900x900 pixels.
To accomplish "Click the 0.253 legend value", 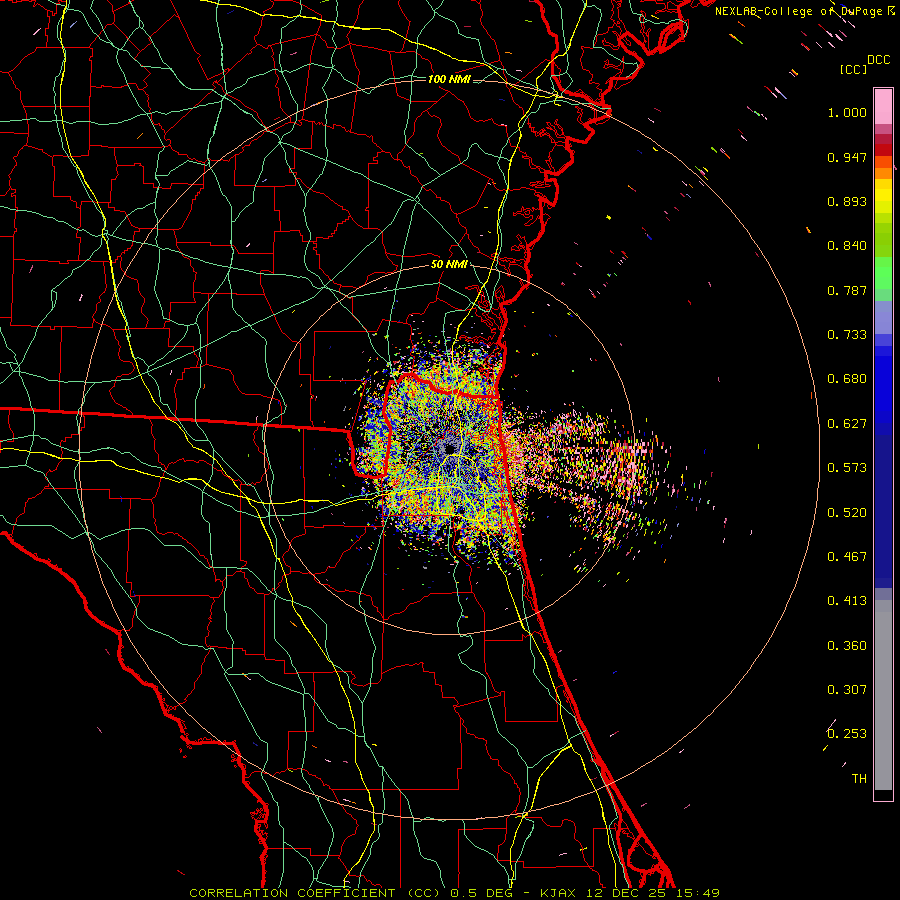I will pyautogui.click(x=847, y=734).
